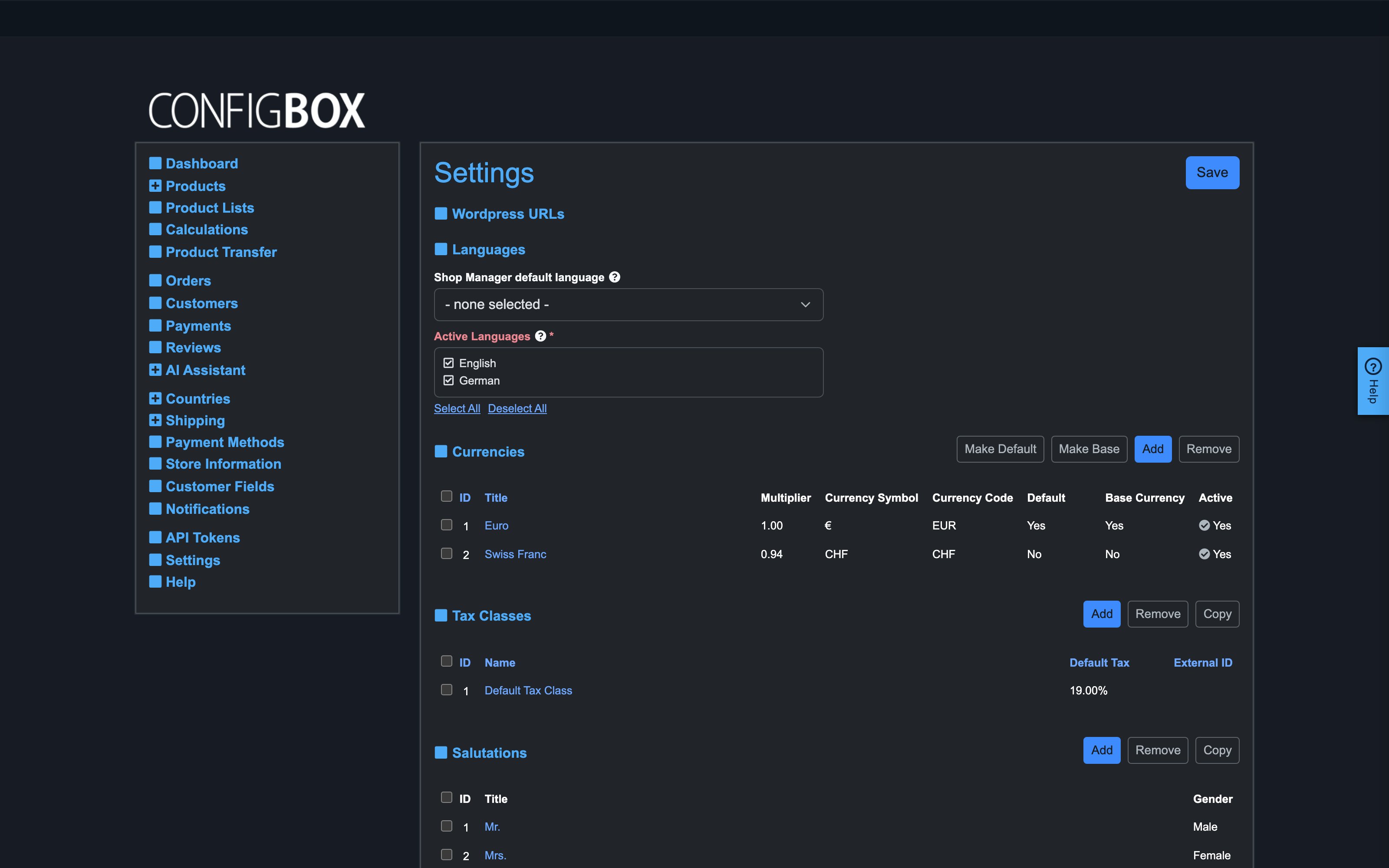The height and width of the screenshot is (868, 1389).
Task: Click the help icon next to Active Languages
Action: [x=540, y=336]
